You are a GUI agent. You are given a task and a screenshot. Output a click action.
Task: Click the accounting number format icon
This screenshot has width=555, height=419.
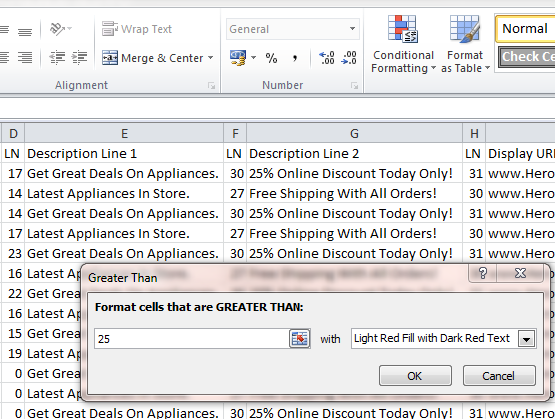tap(238, 58)
